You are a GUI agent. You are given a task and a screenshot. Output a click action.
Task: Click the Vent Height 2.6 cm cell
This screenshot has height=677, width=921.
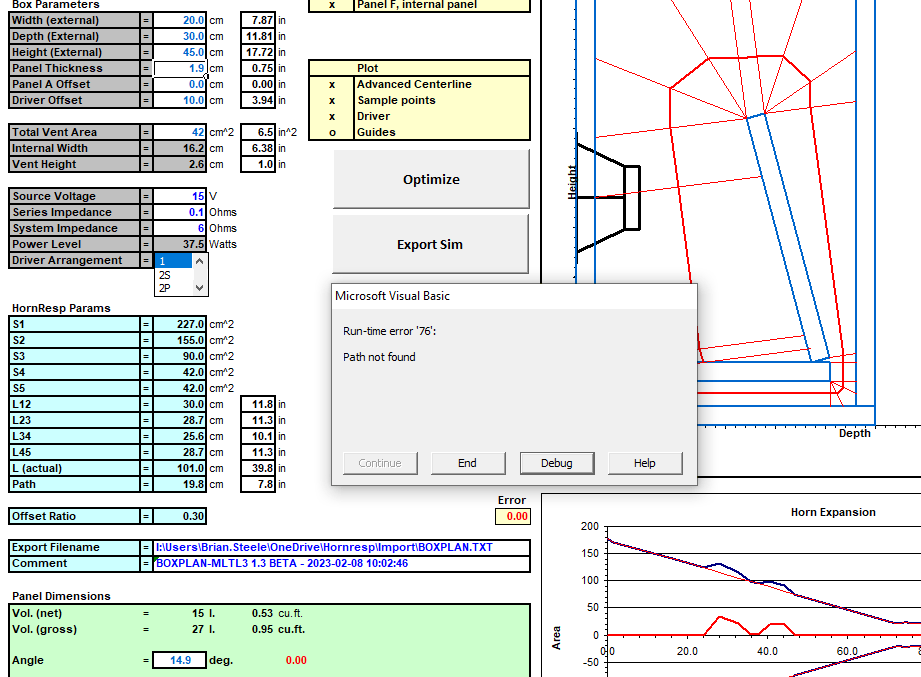180,164
